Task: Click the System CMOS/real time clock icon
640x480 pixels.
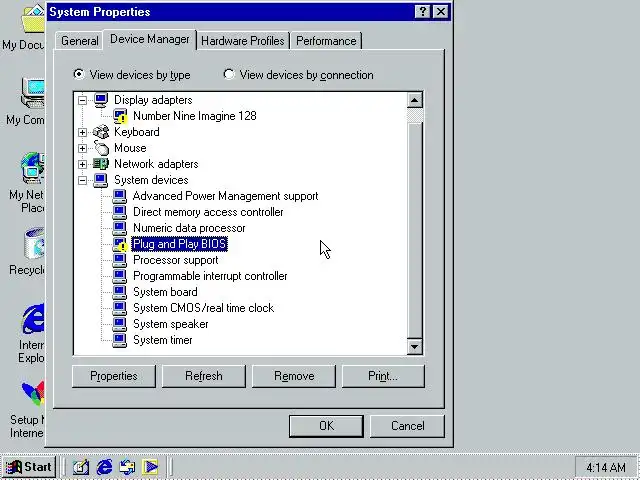Action: pos(120,308)
